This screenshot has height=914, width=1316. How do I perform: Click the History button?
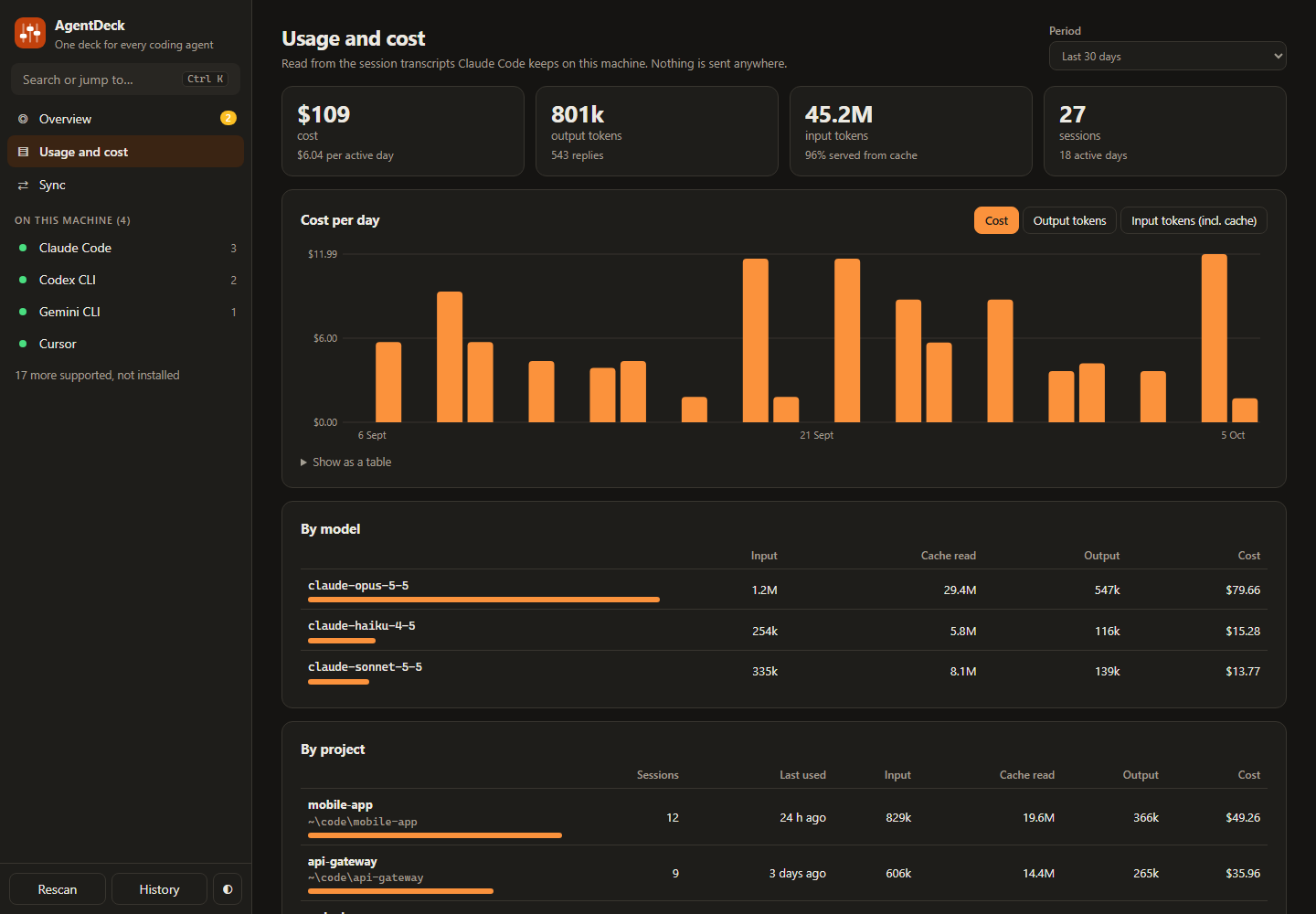pyautogui.click(x=159, y=889)
